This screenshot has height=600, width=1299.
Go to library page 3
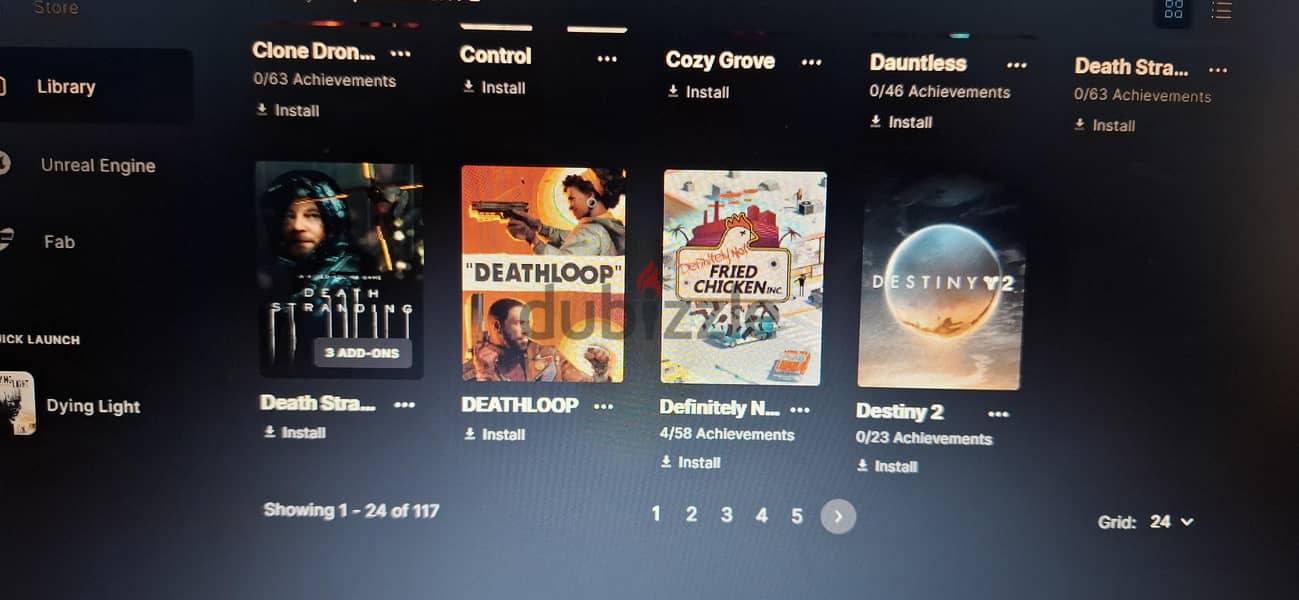point(726,515)
